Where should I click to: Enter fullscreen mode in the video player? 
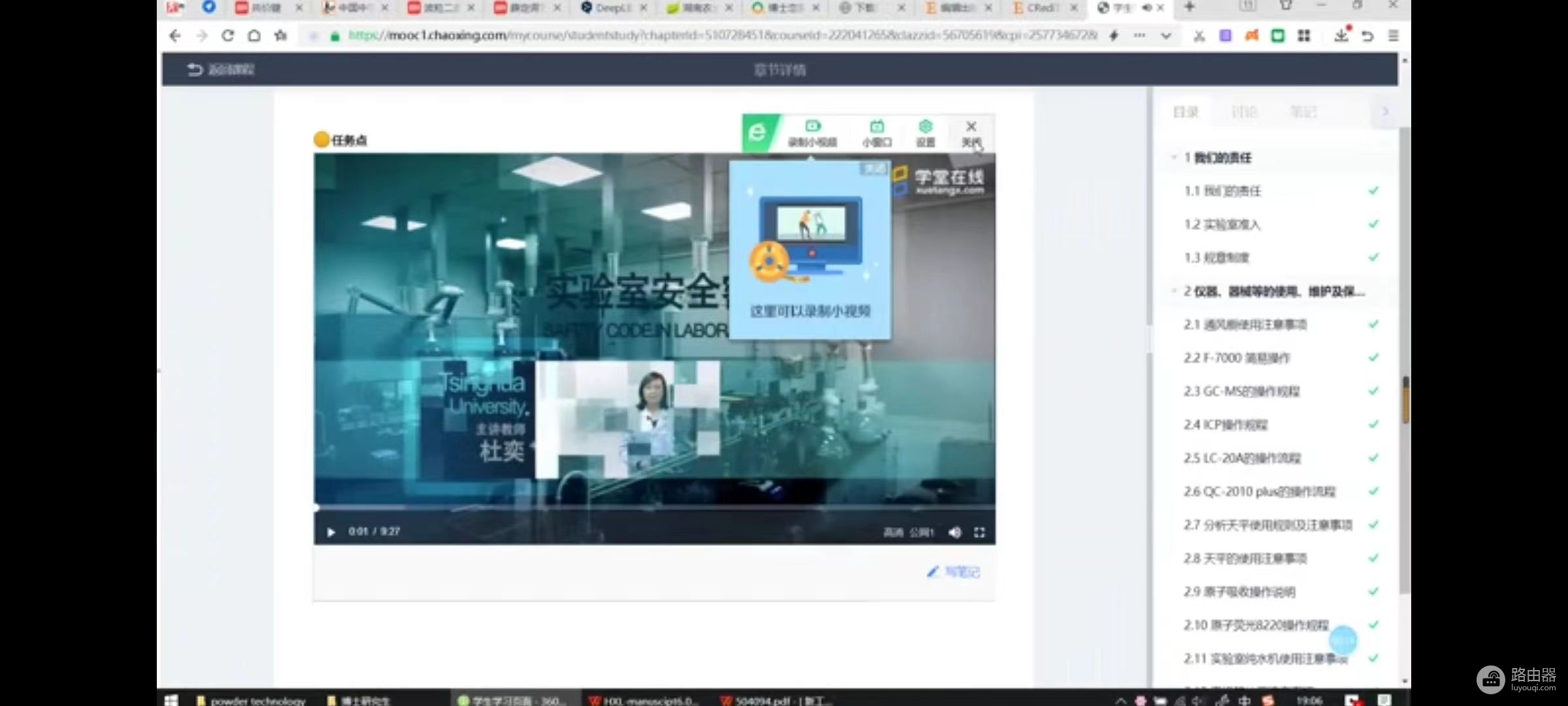point(979,532)
